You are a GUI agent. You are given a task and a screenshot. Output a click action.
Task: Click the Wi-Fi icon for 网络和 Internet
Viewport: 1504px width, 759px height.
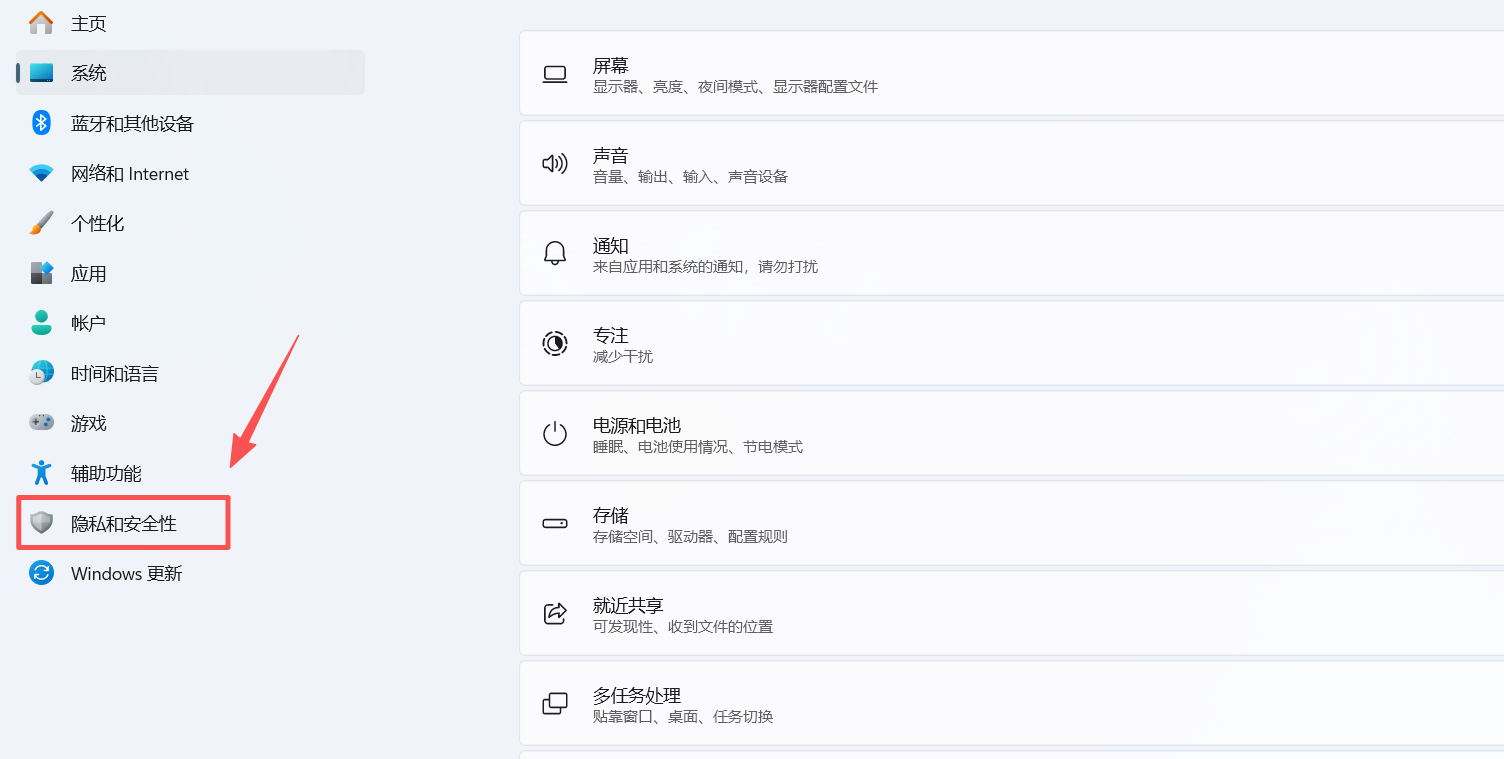tap(41, 173)
